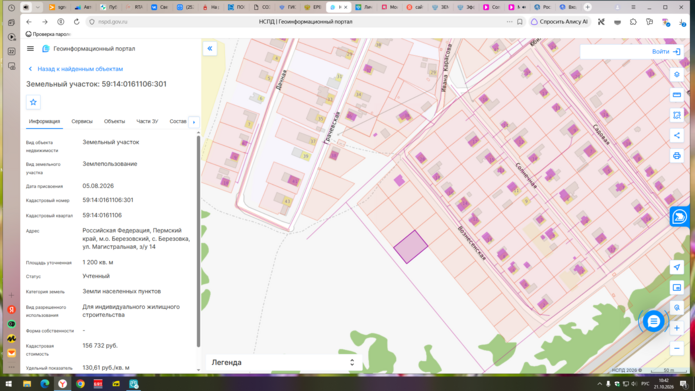Click Войти to log in

[x=666, y=52]
